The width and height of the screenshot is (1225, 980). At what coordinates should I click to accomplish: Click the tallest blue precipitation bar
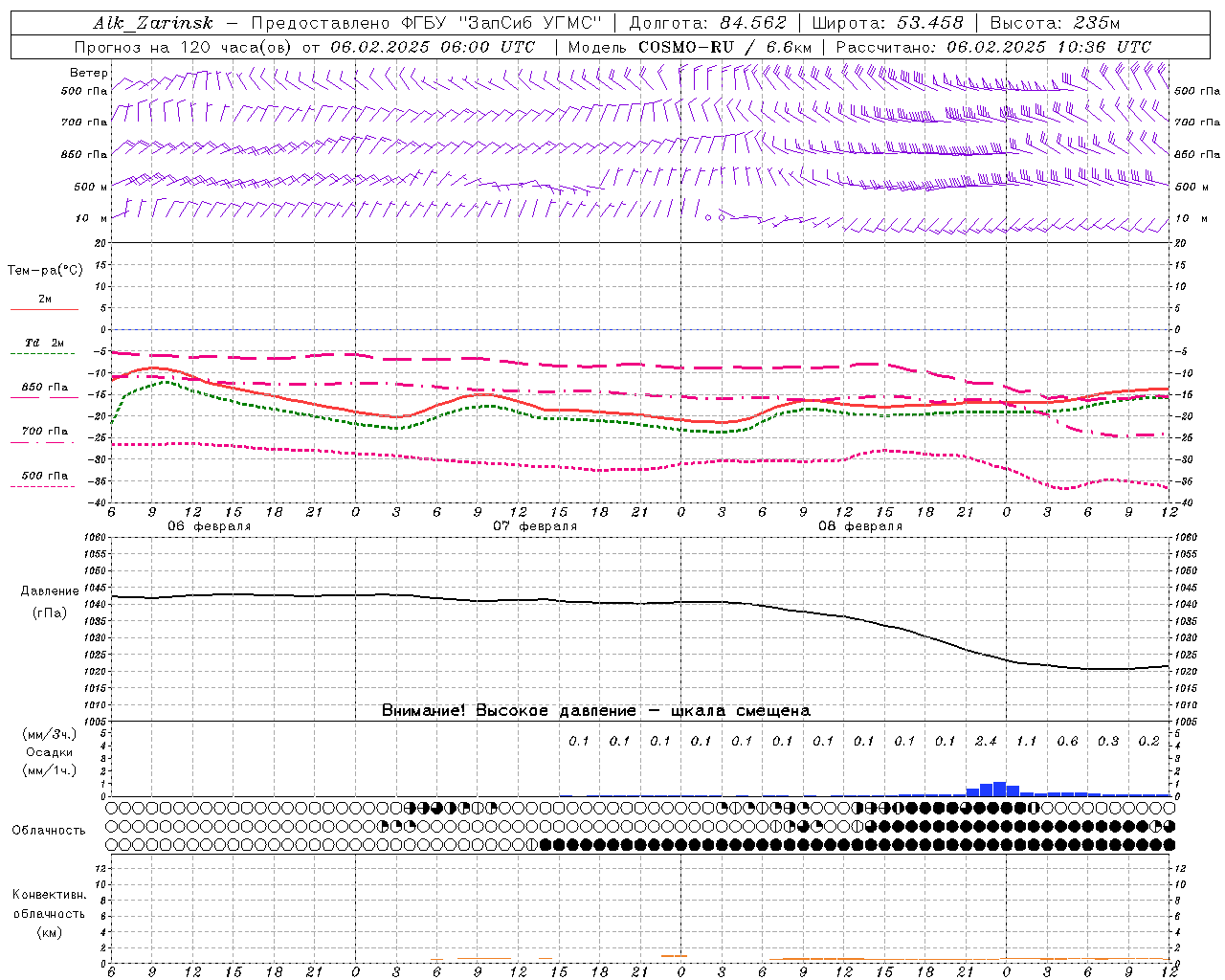(x=999, y=789)
